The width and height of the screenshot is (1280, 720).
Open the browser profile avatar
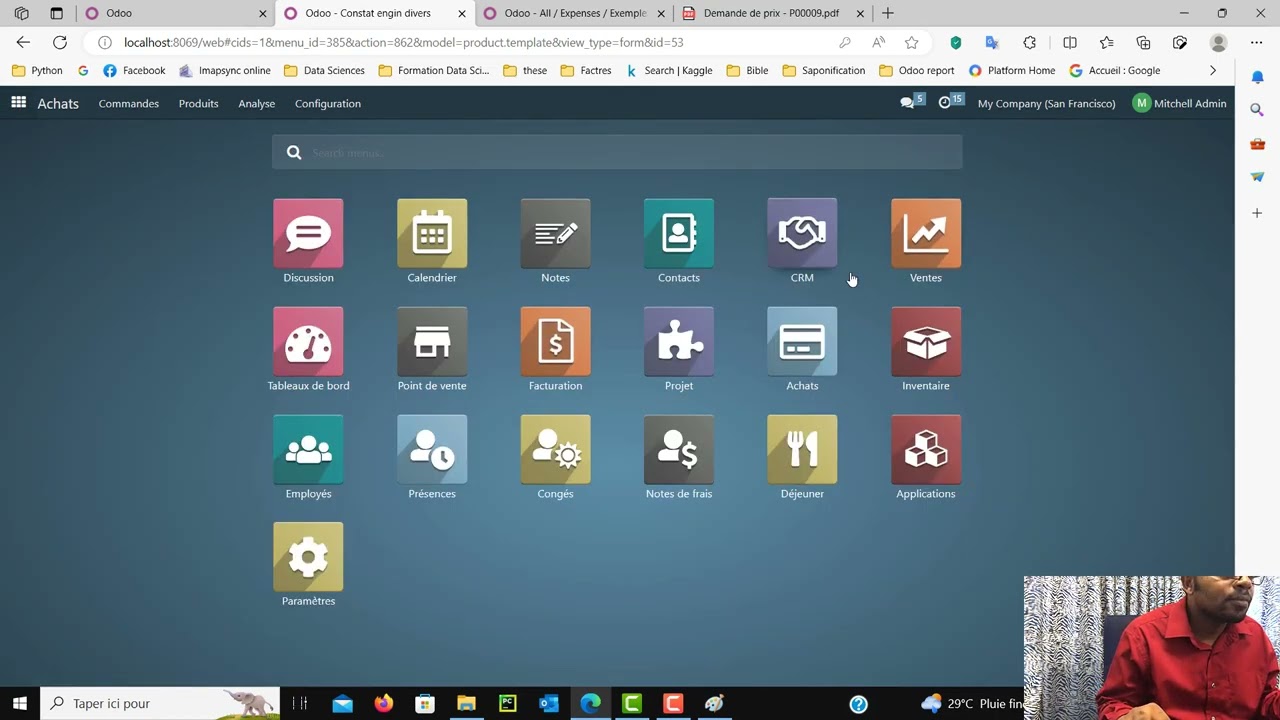click(x=1218, y=42)
